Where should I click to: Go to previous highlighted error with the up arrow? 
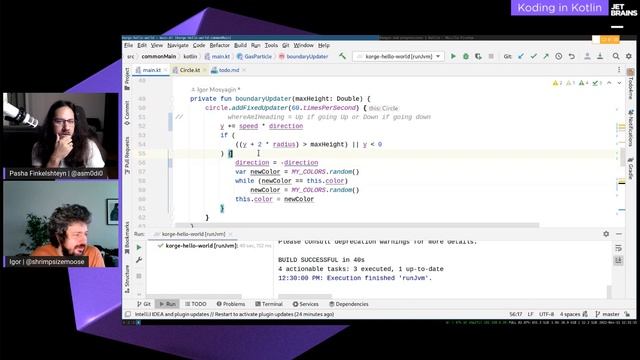(x=609, y=83)
